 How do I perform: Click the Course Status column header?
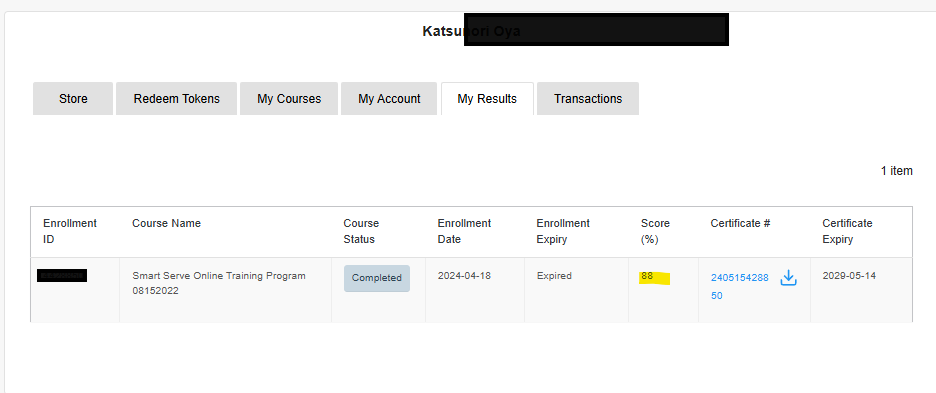tap(361, 231)
